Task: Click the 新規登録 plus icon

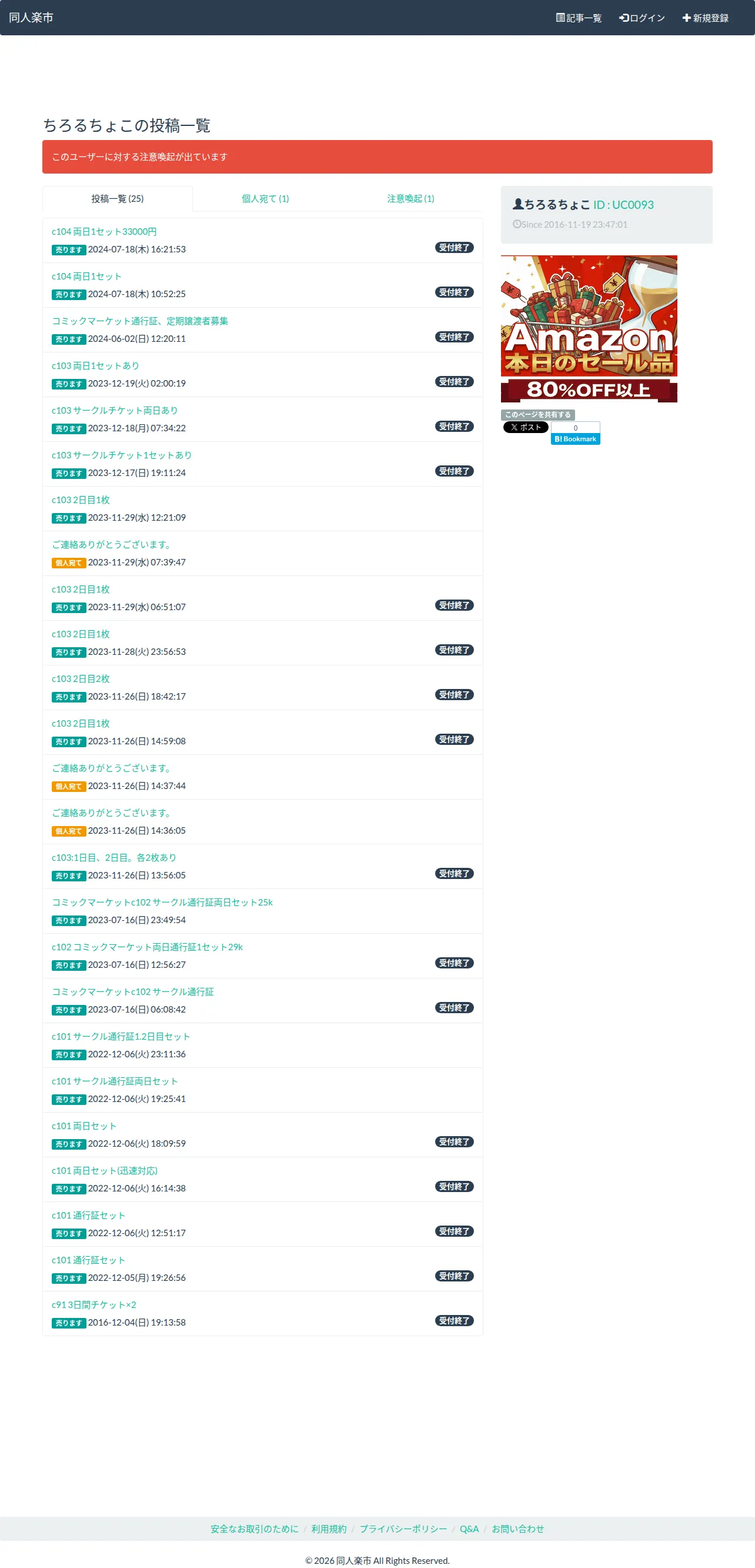Action: click(x=686, y=18)
